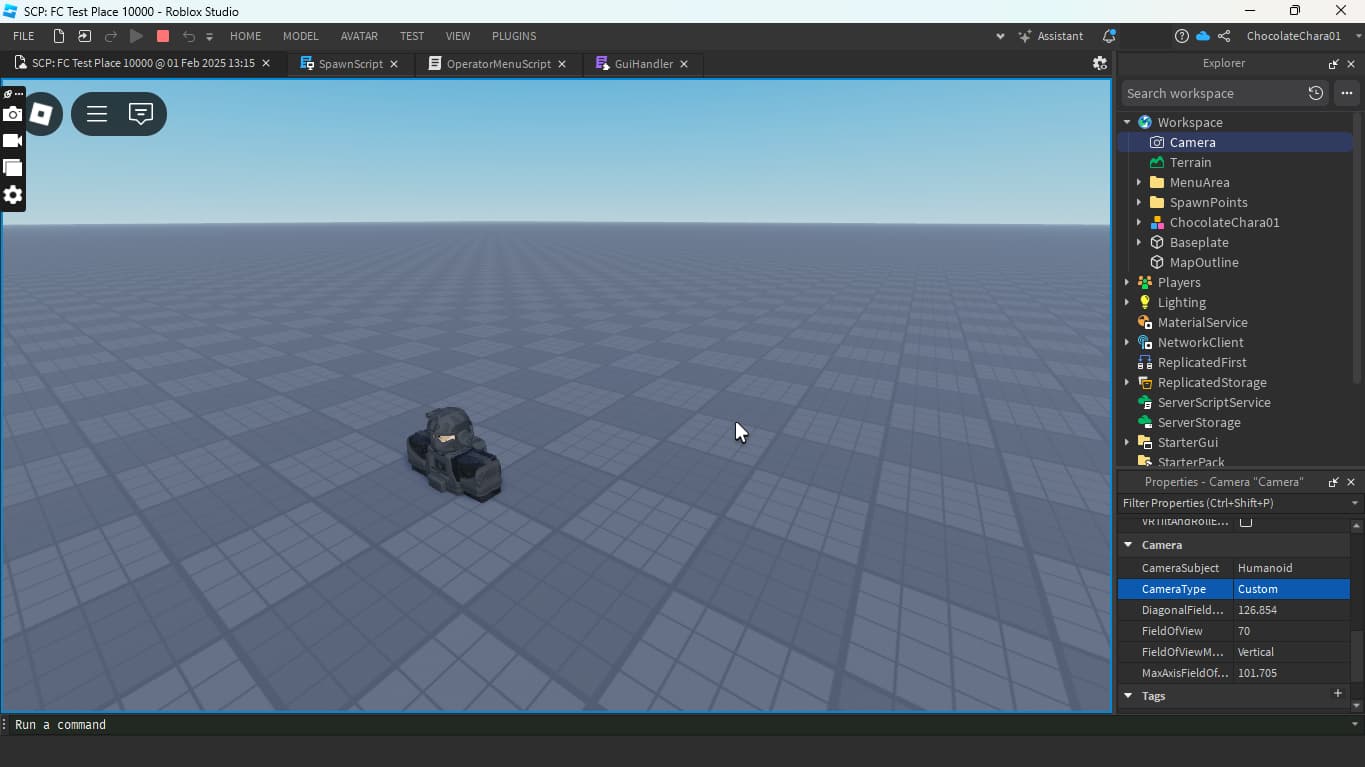Click the share icon near the account name
This screenshot has width=1365, height=767.
[x=1222, y=35]
